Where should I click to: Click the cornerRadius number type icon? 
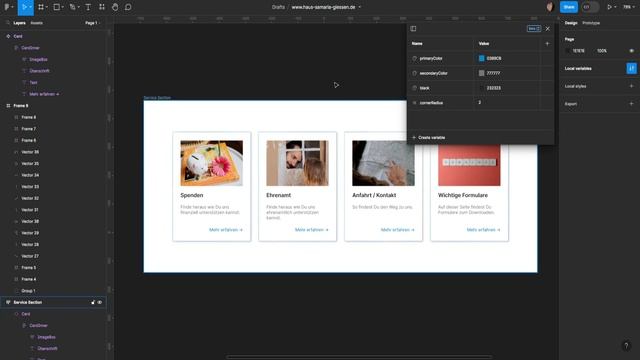coord(414,103)
